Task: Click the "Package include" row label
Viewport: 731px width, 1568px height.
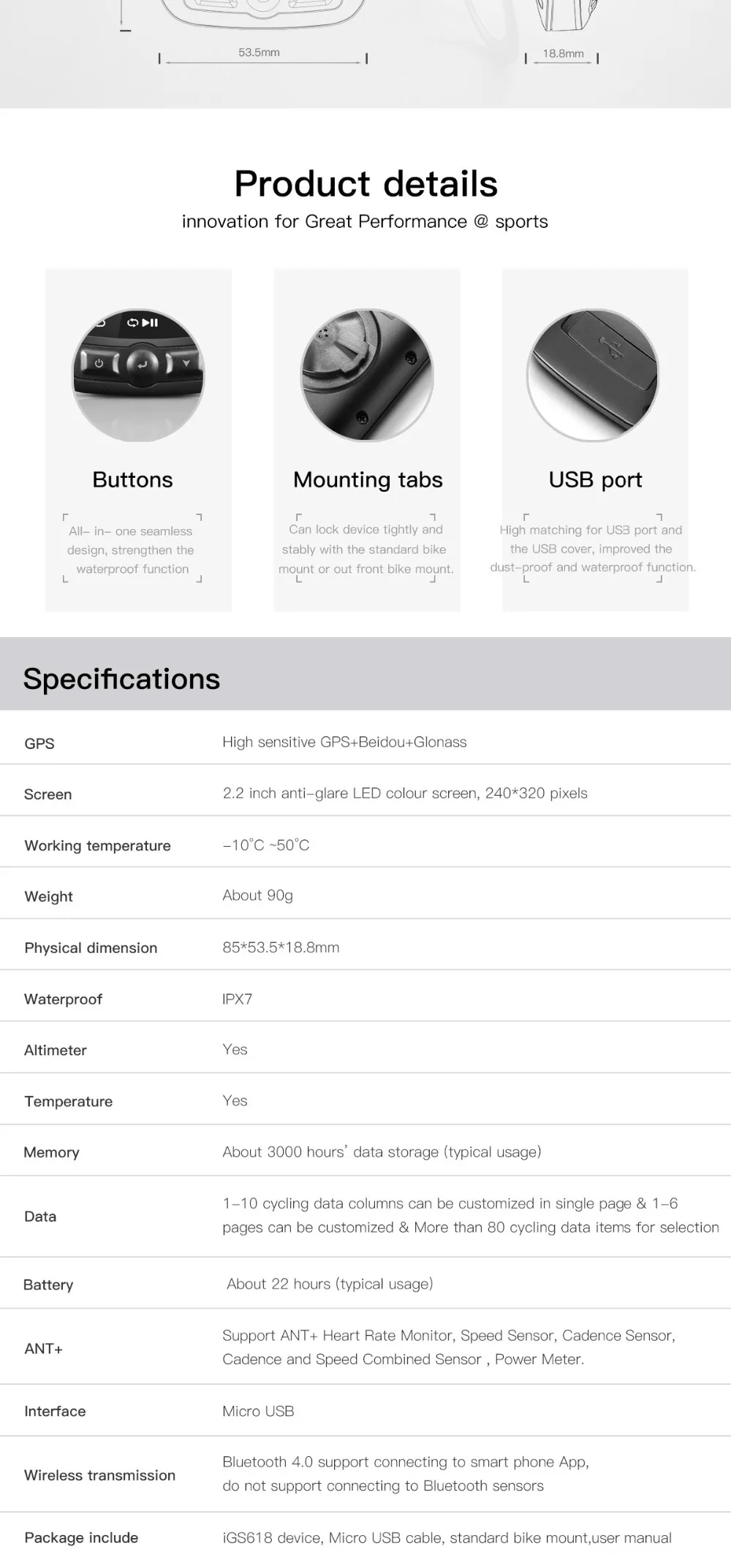Action: [81, 1537]
